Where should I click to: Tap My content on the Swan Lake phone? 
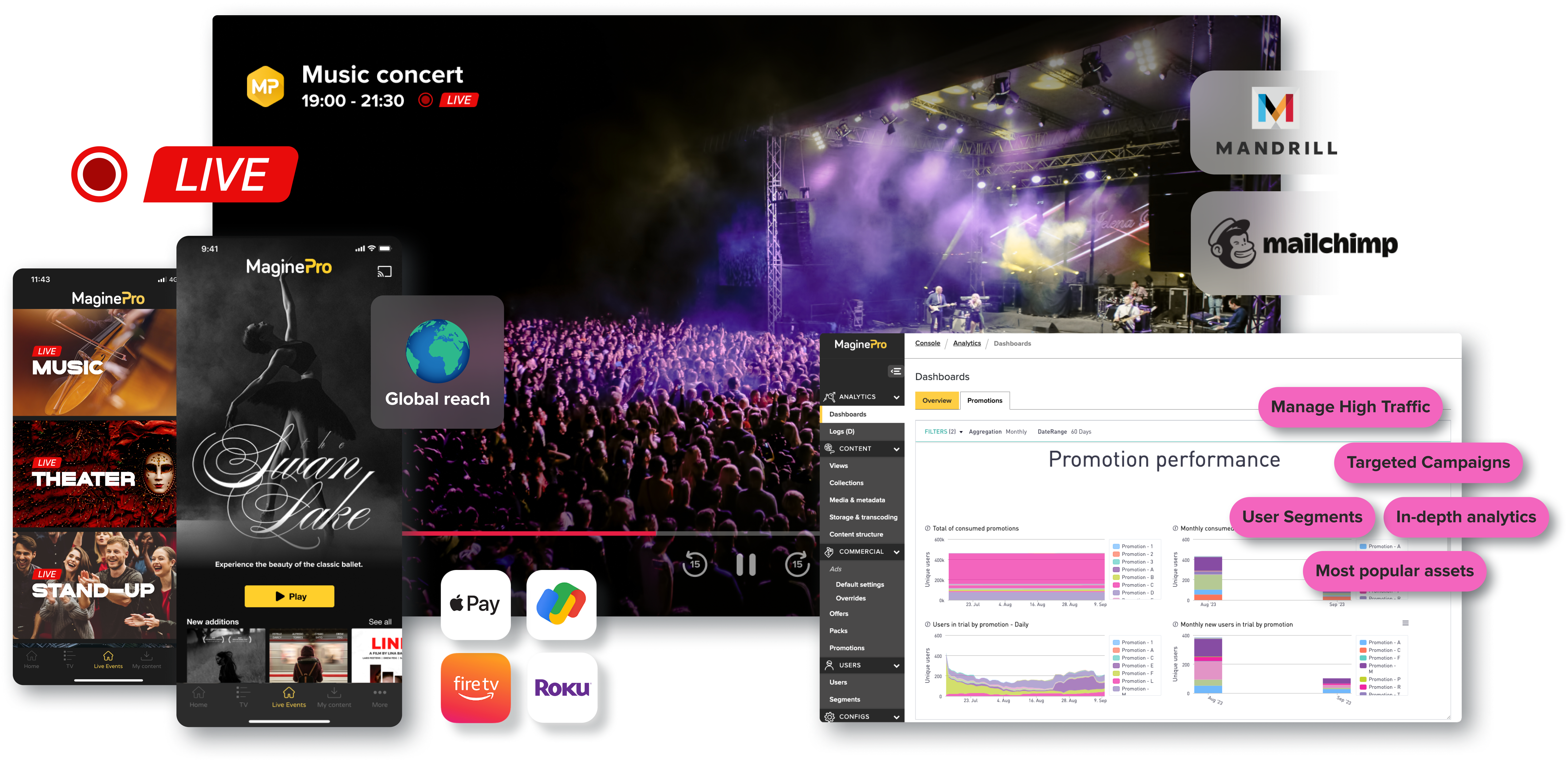coord(334,697)
